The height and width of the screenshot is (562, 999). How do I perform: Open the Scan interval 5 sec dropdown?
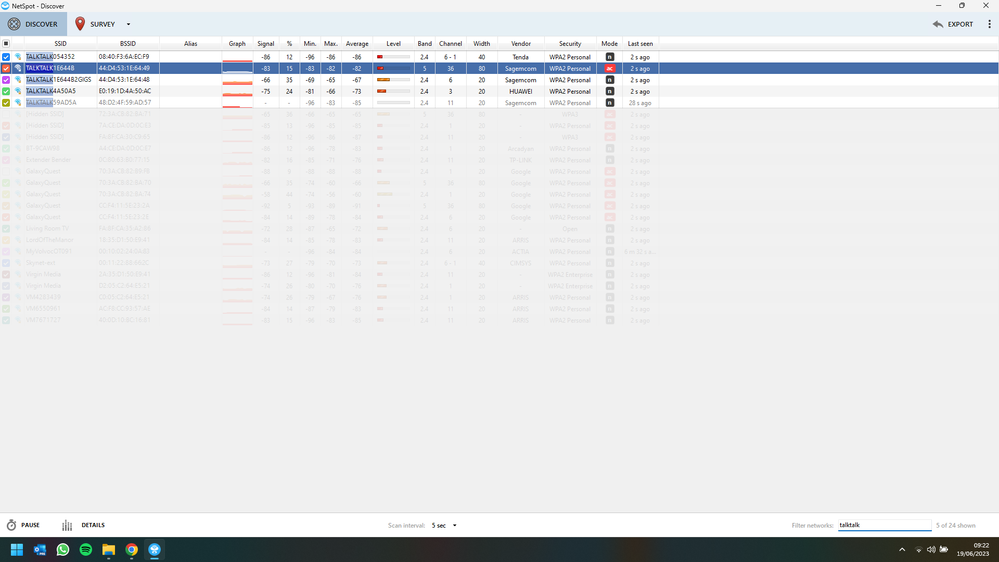click(444, 525)
